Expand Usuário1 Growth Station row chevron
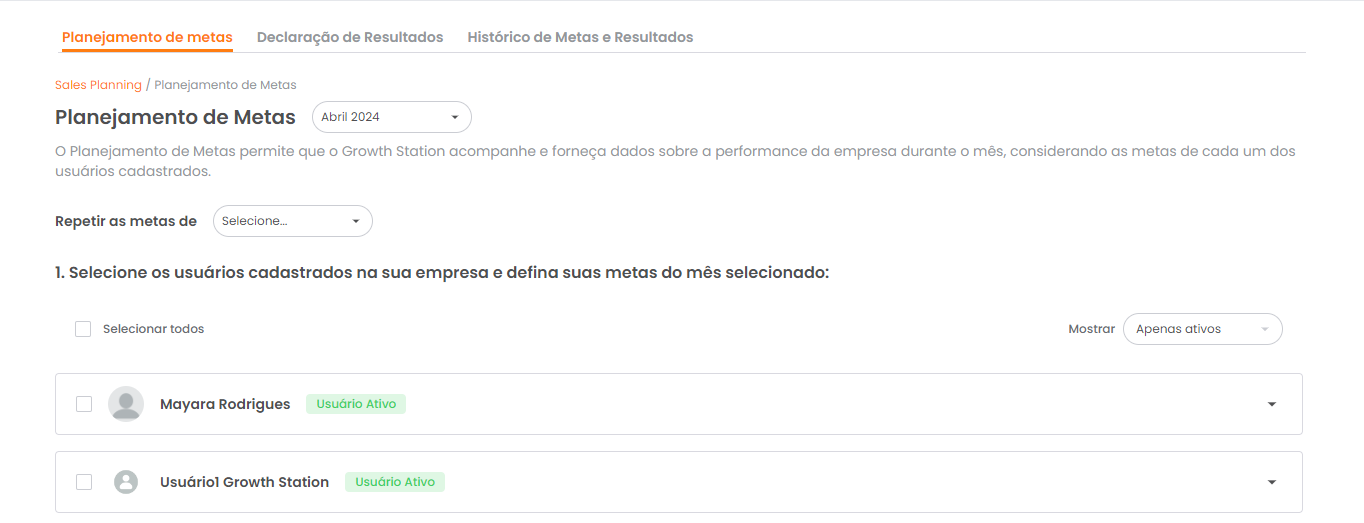Image resolution: width=1364 pixels, height=523 pixels. click(1272, 482)
